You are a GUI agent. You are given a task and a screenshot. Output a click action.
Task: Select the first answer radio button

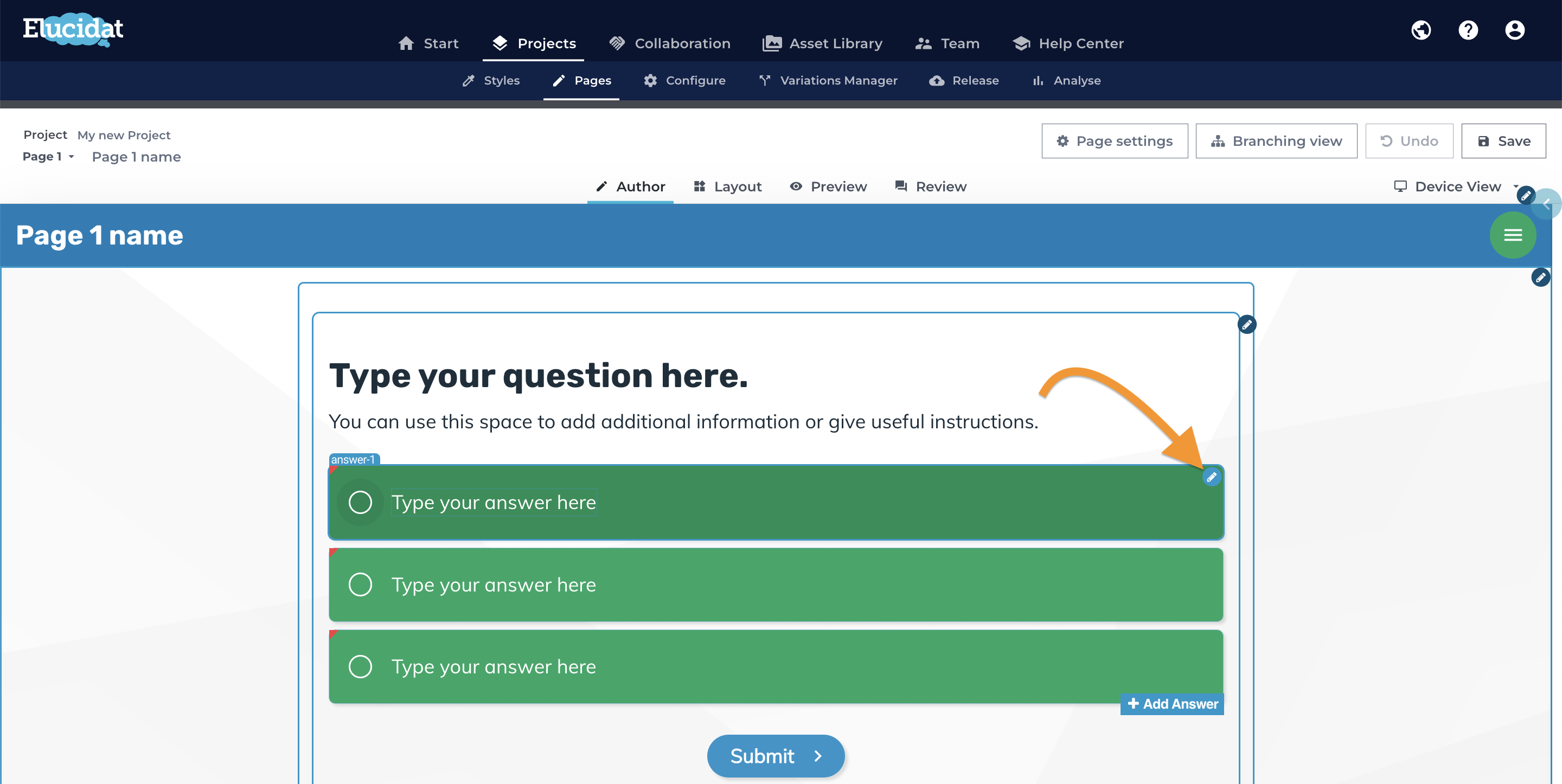coord(360,503)
